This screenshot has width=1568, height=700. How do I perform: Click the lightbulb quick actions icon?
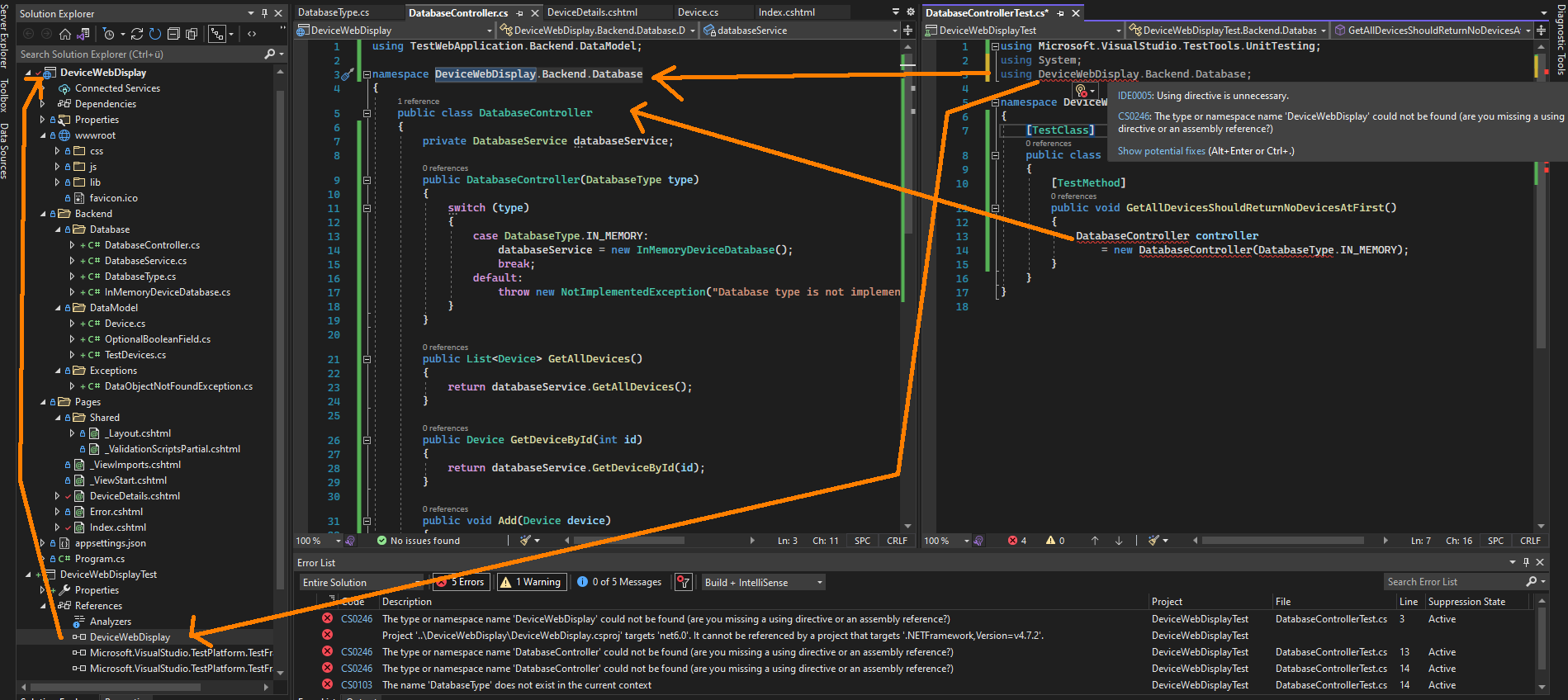[x=1082, y=91]
